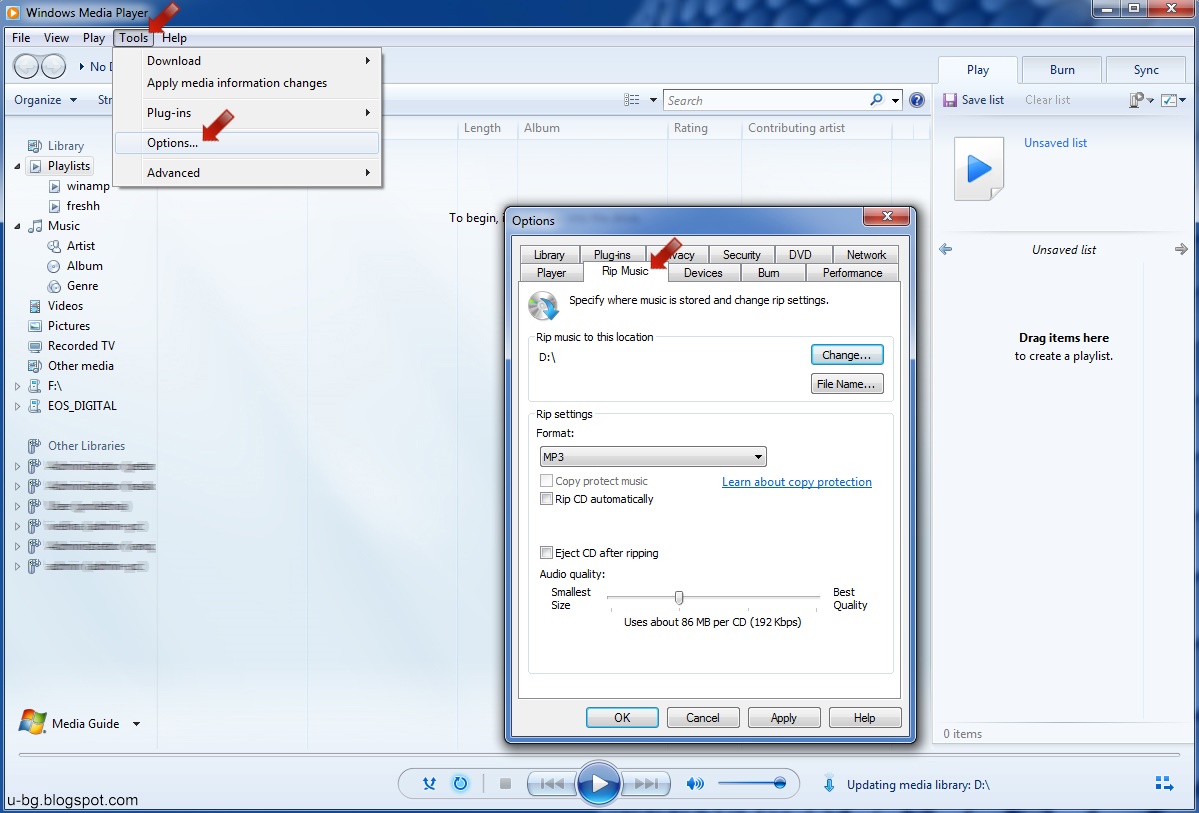Image resolution: width=1199 pixels, height=813 pixels.
Task: Click the Album disc icon
Action: (54, 266)
